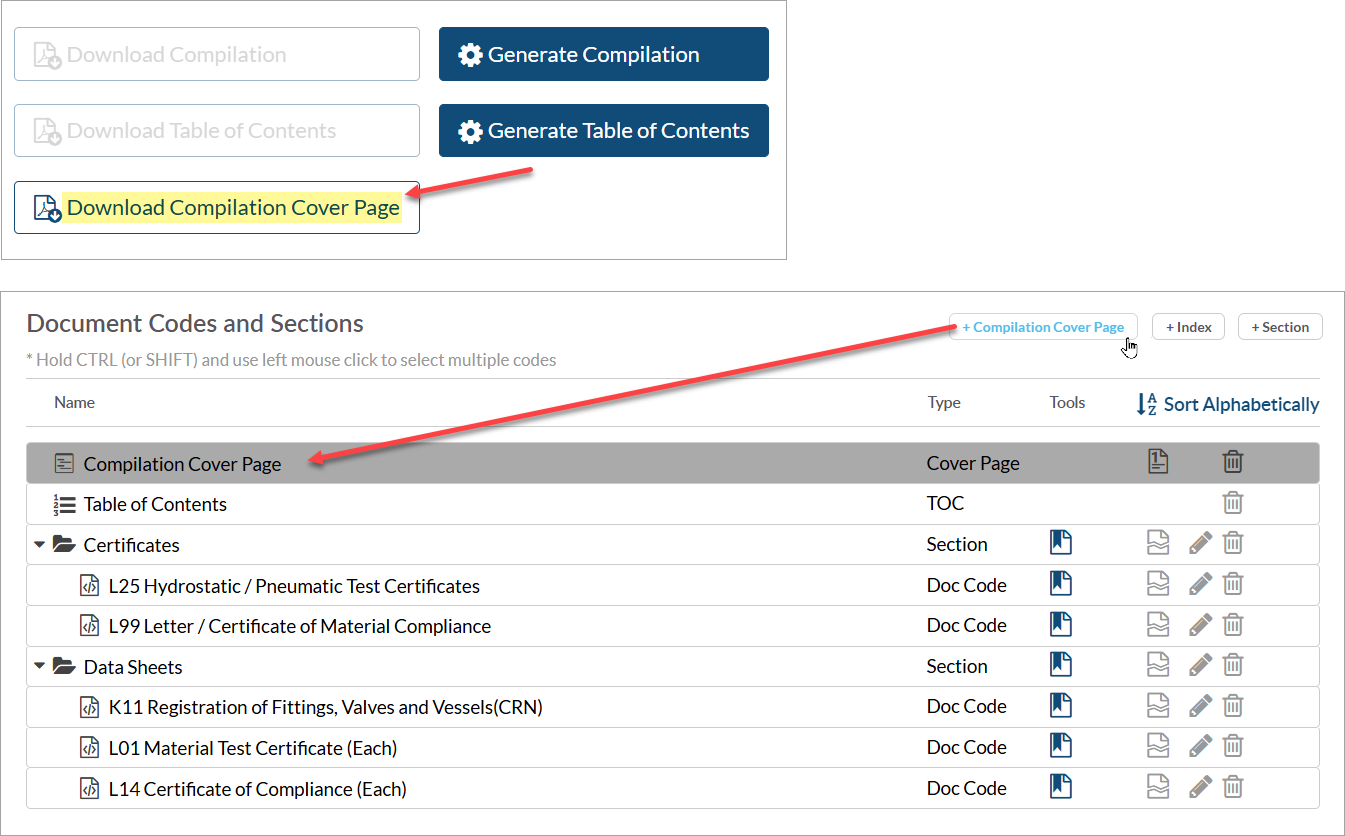Add a new Section
Screen dimensions: 1345x836
(x=1280, y=327)
